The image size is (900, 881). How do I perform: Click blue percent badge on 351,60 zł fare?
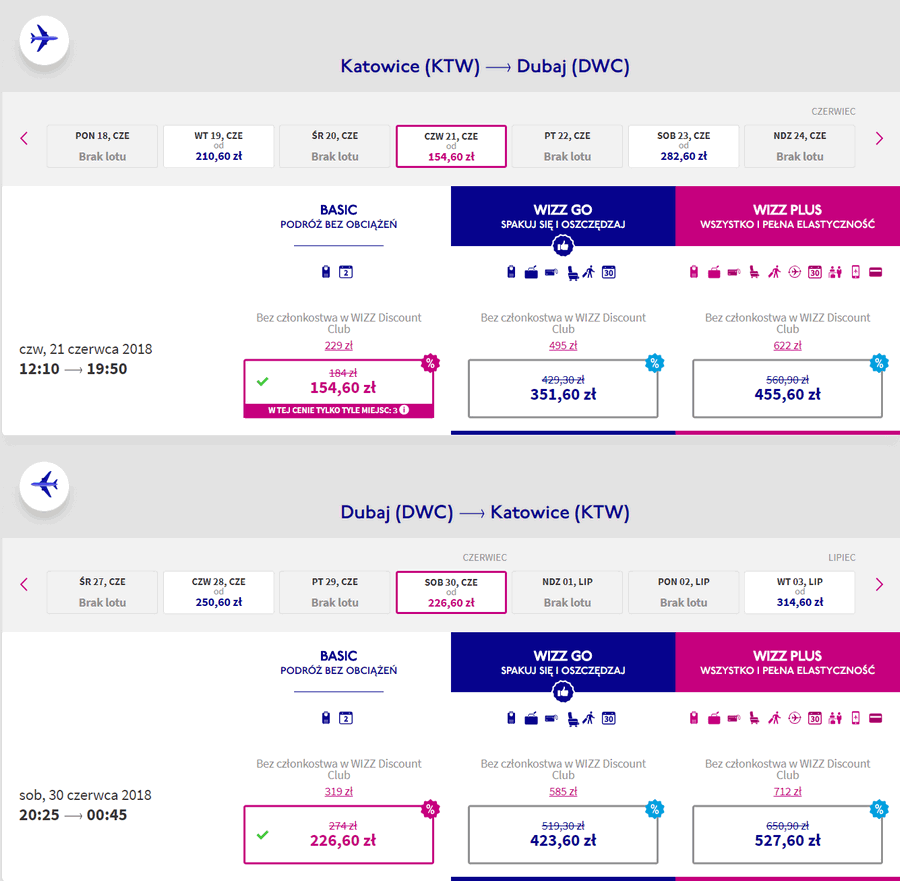[654, 363]
